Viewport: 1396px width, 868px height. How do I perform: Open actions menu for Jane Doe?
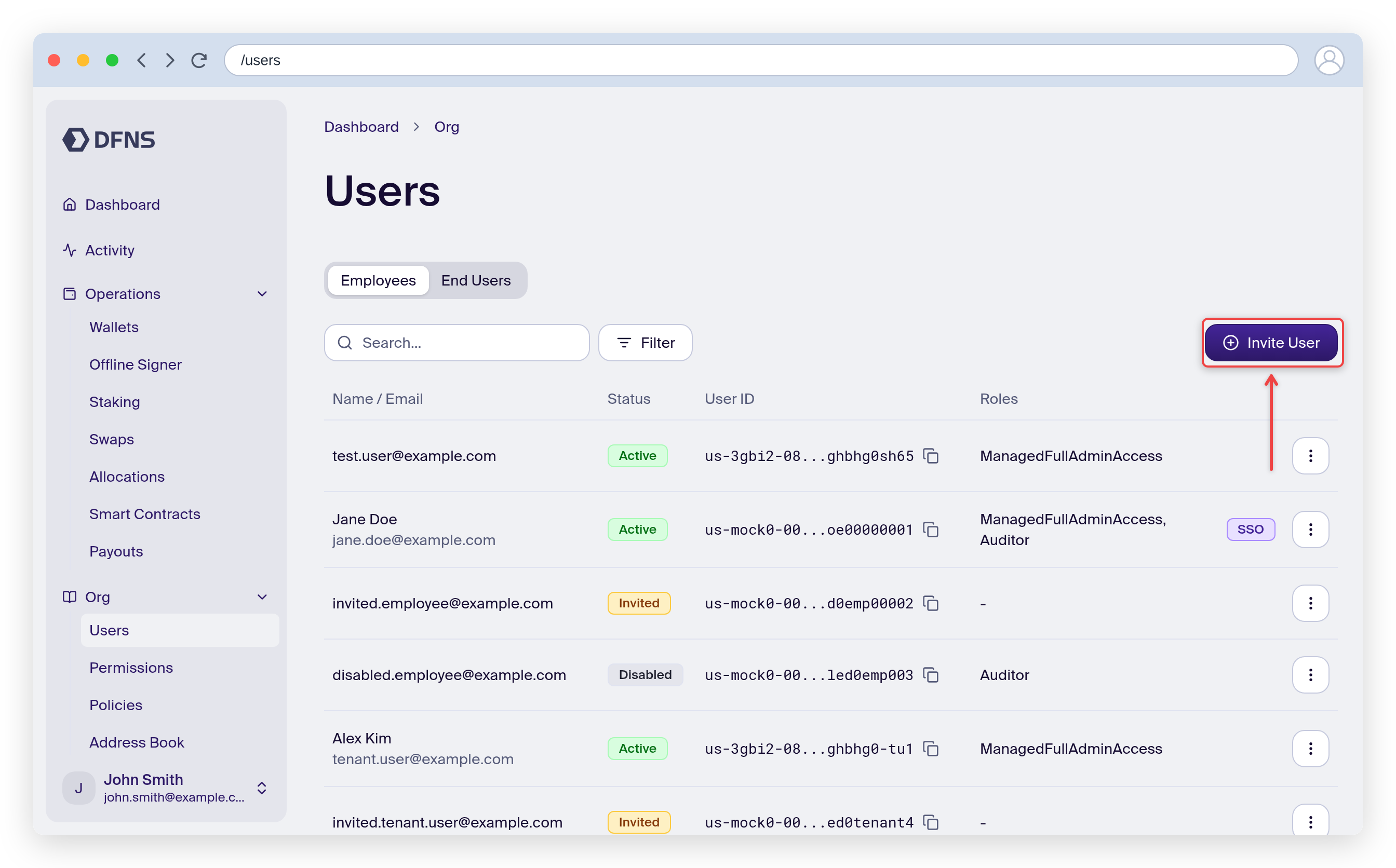click(x=1310, y=530)
